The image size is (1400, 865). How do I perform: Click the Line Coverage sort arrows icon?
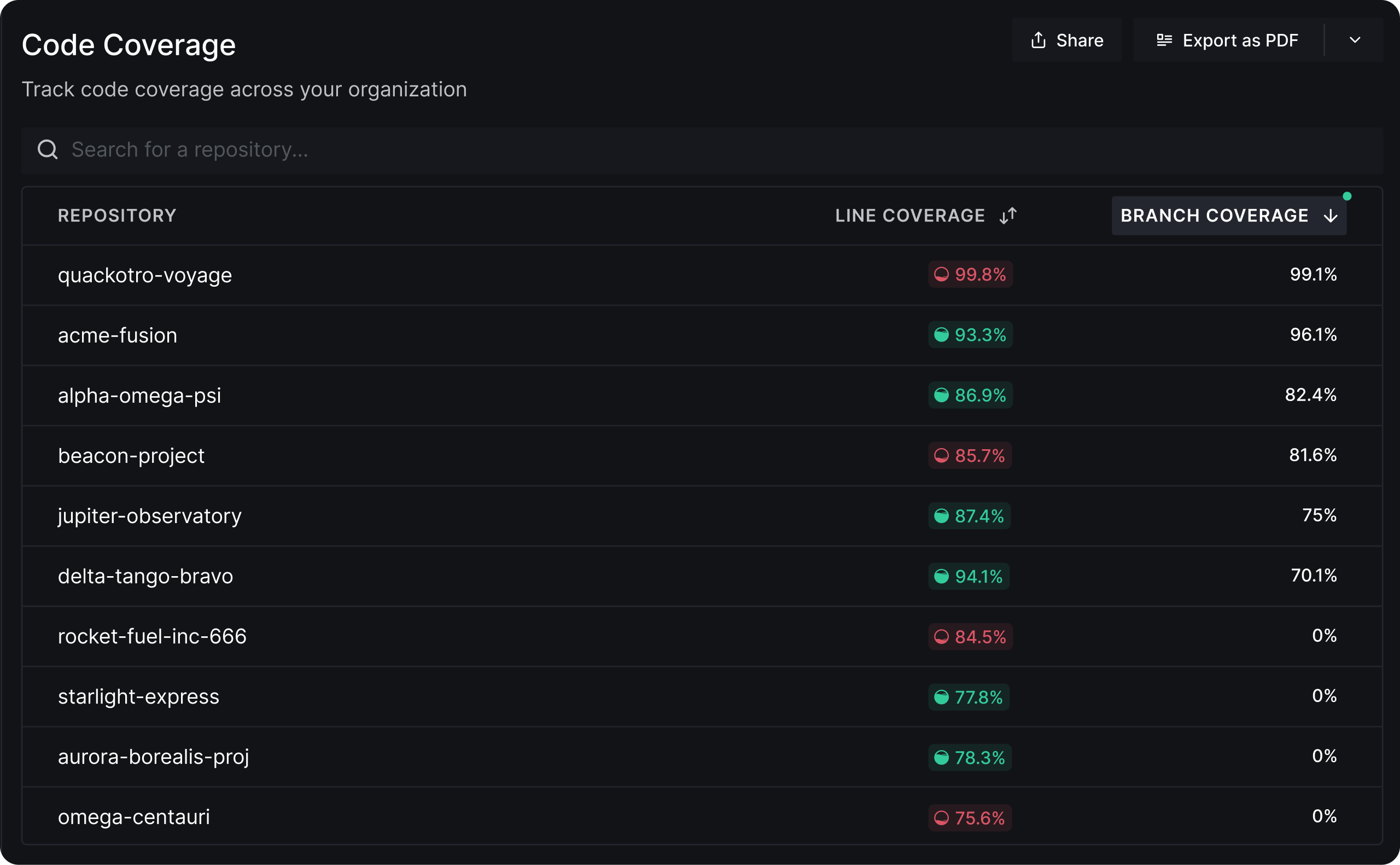pos(1008,216)
